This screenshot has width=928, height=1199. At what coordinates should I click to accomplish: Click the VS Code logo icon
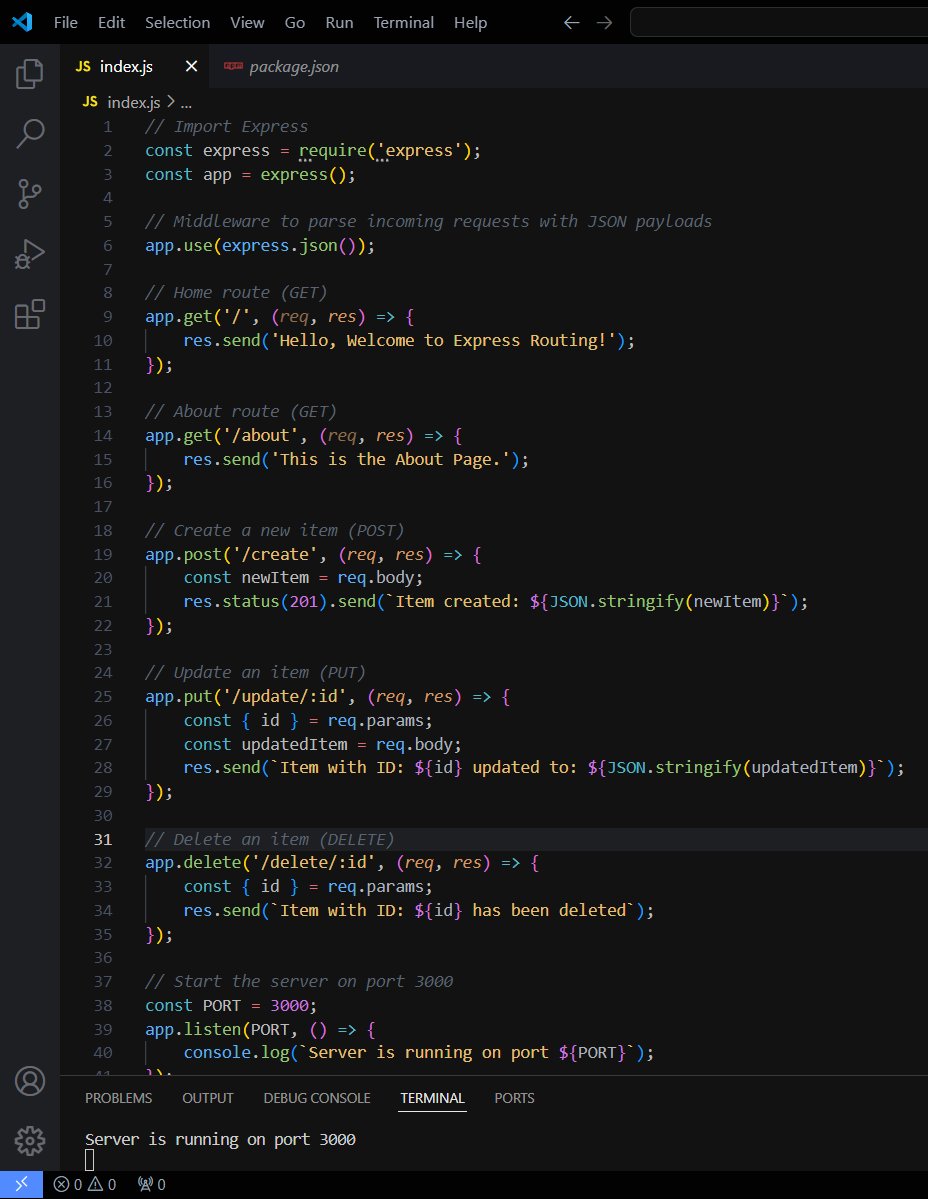(x=21, y=22)
